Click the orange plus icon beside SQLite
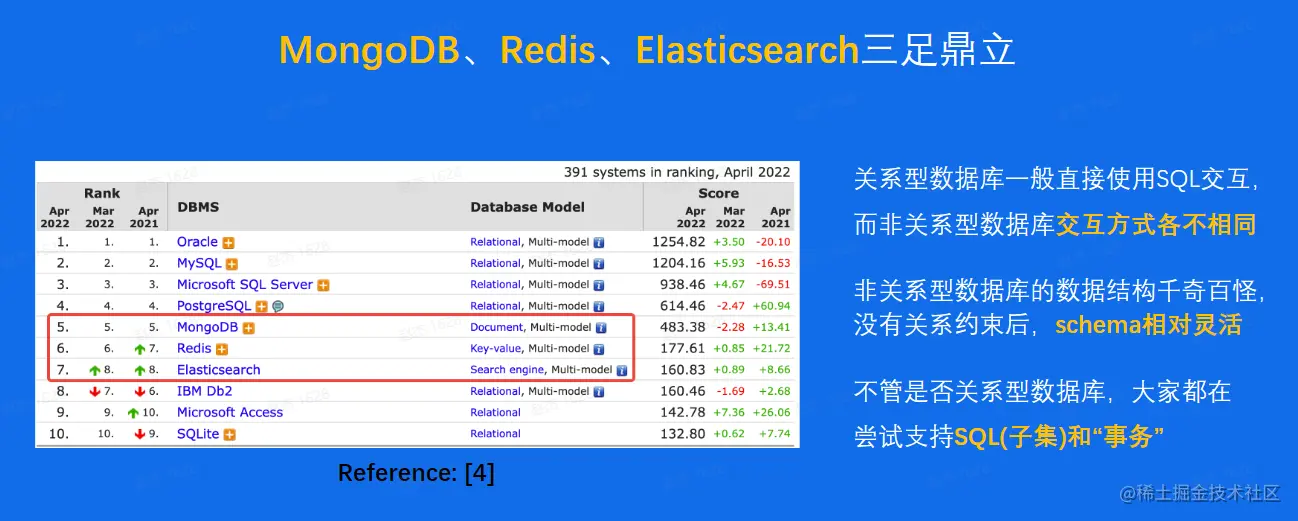 230,434
